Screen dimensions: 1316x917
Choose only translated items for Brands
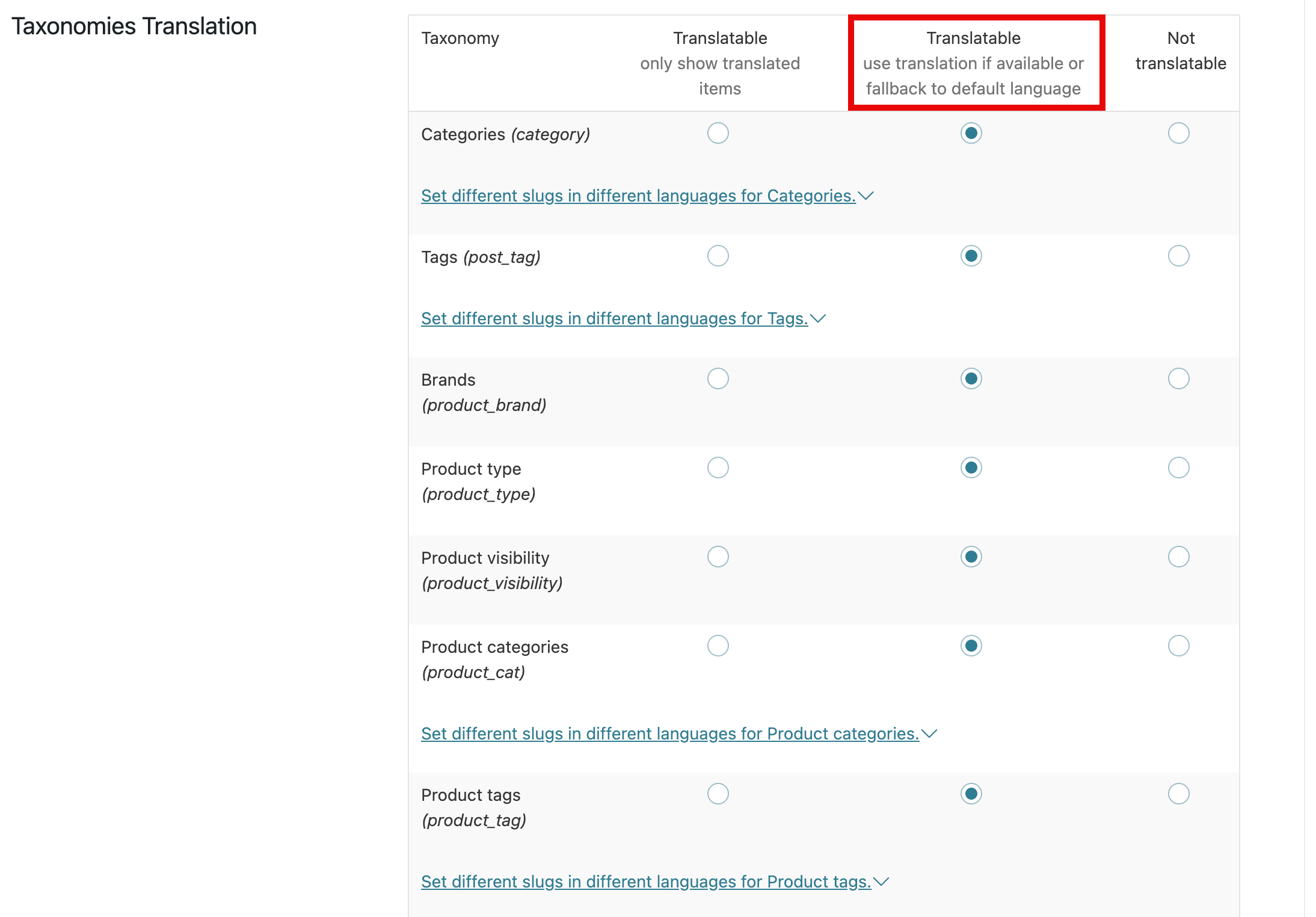pyautogui.click(x=718, y=378)
